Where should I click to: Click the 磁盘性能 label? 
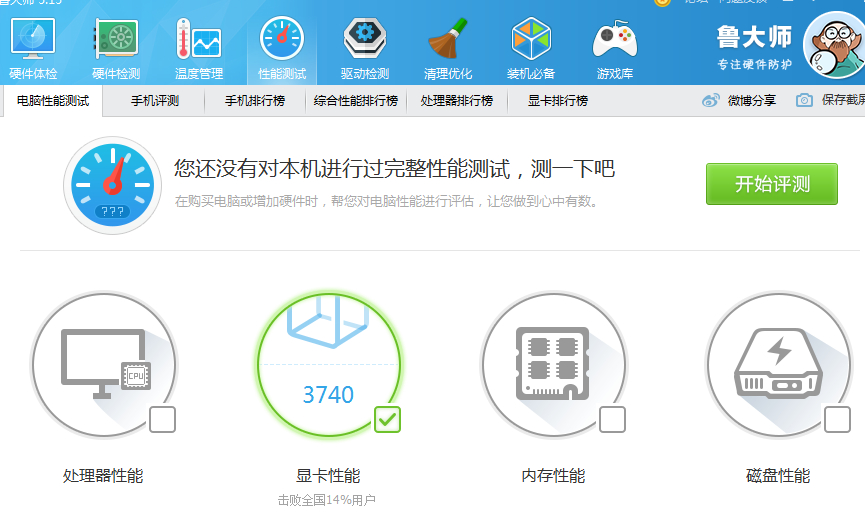(x=778, y=475)
